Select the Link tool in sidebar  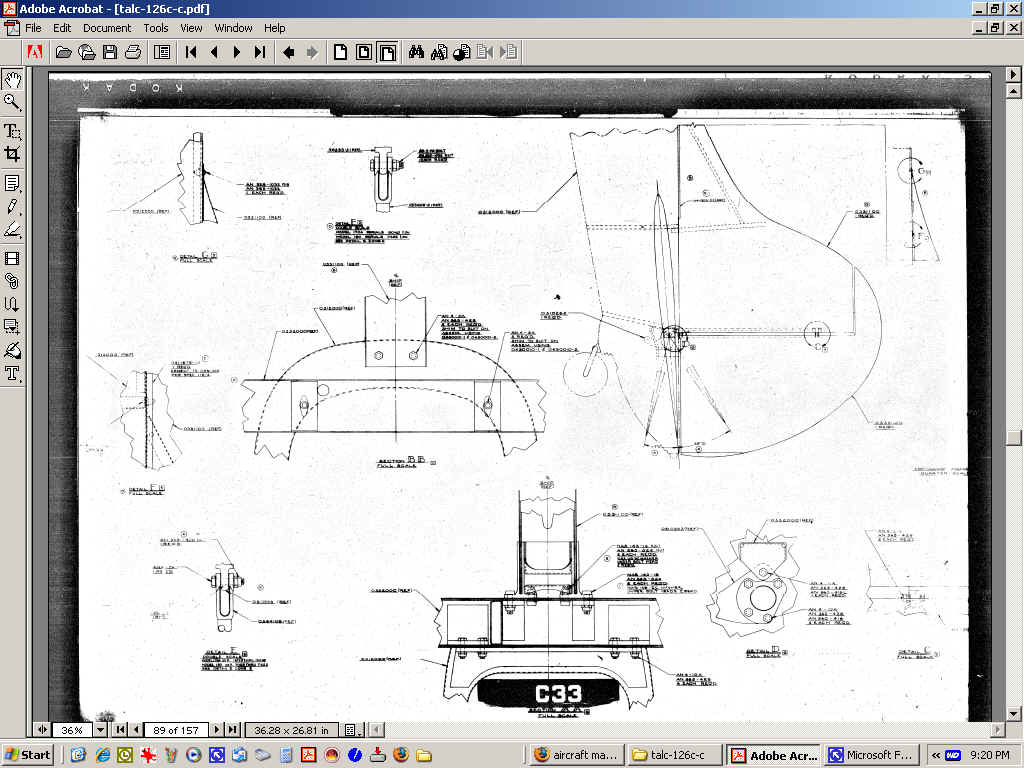(13, 281)
